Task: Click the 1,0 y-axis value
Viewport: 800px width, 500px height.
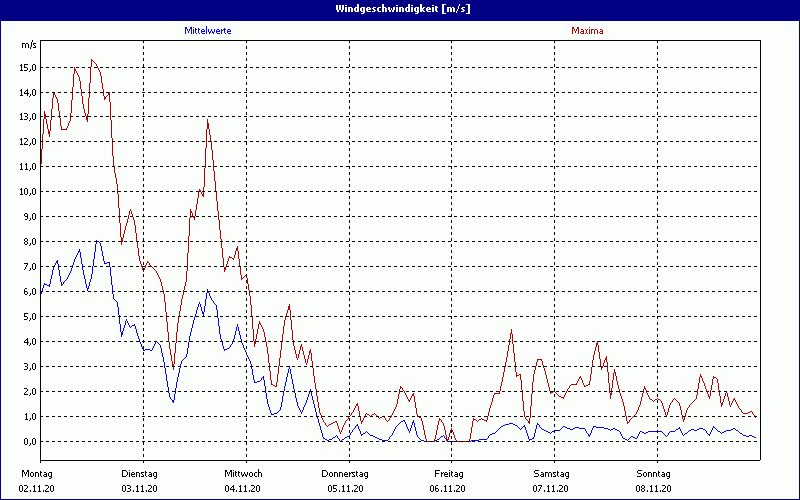Action: [x=30, y=416]
